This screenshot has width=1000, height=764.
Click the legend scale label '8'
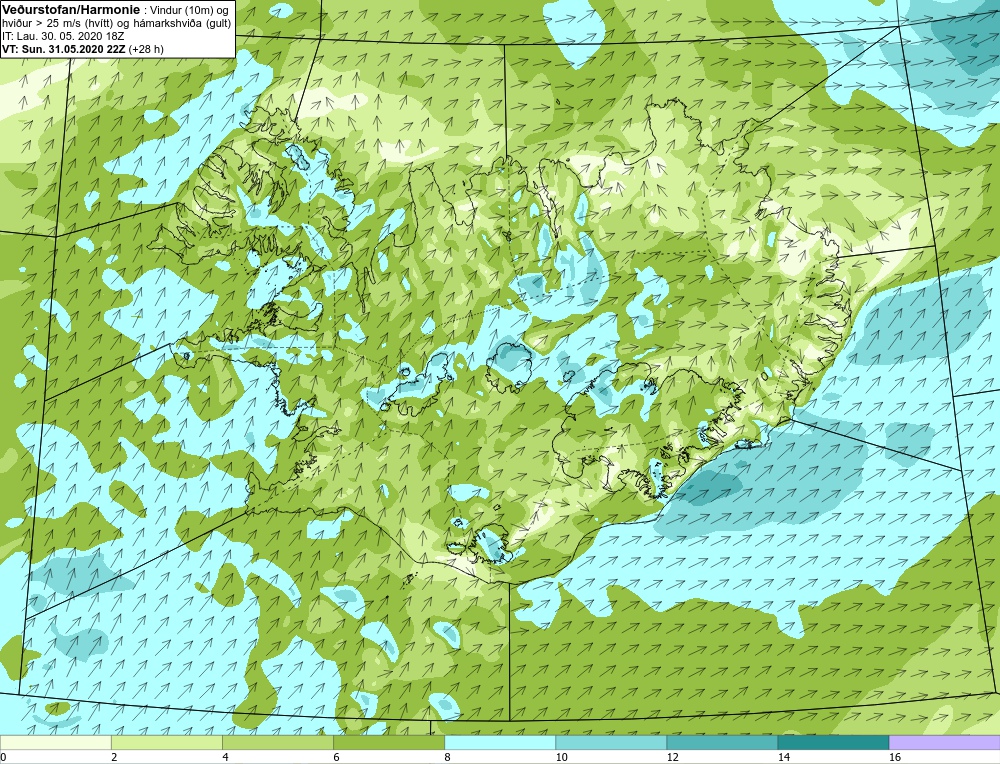[x=447, y=757]
